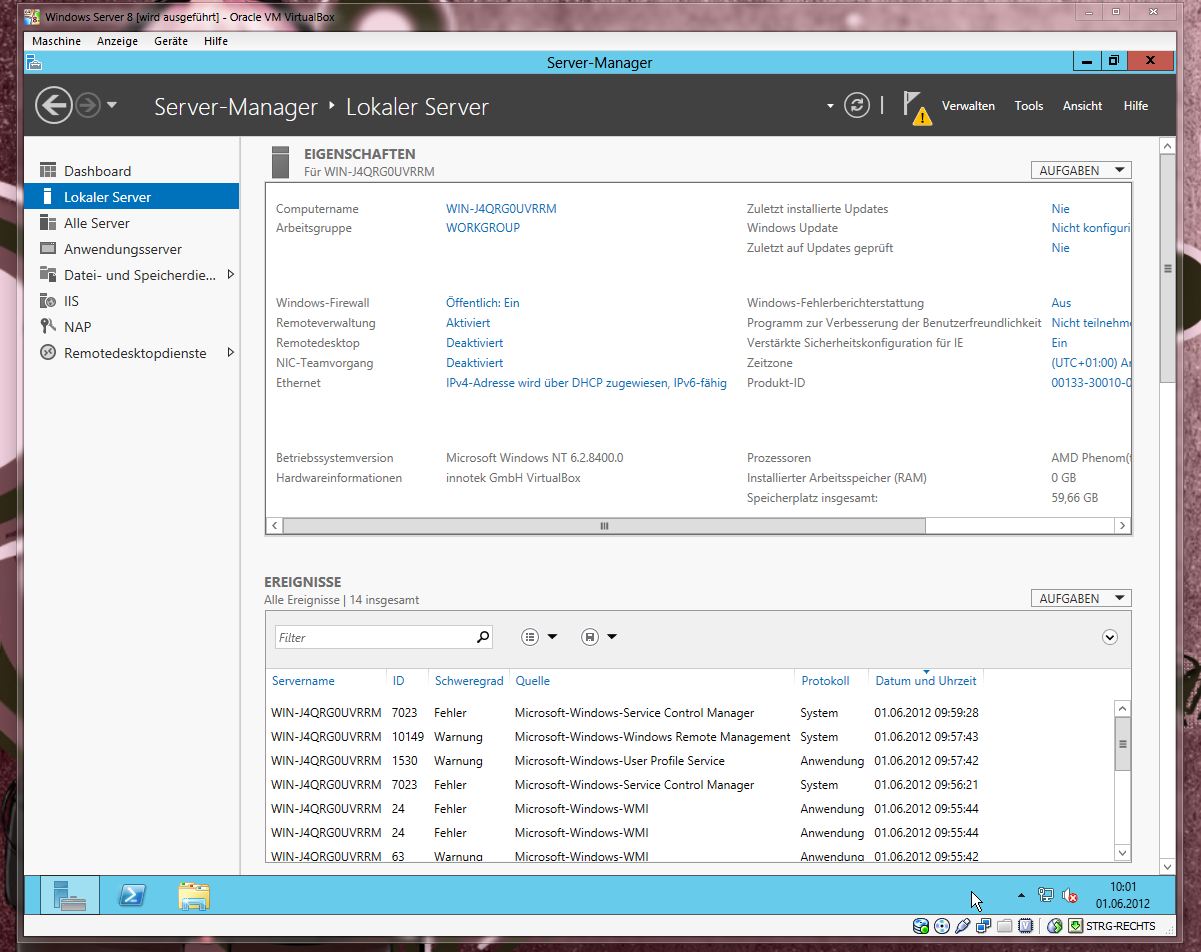Click the Remotedesktop Deaktiviert link
This screenshot has height=952, width=1201.
(474, 343)
